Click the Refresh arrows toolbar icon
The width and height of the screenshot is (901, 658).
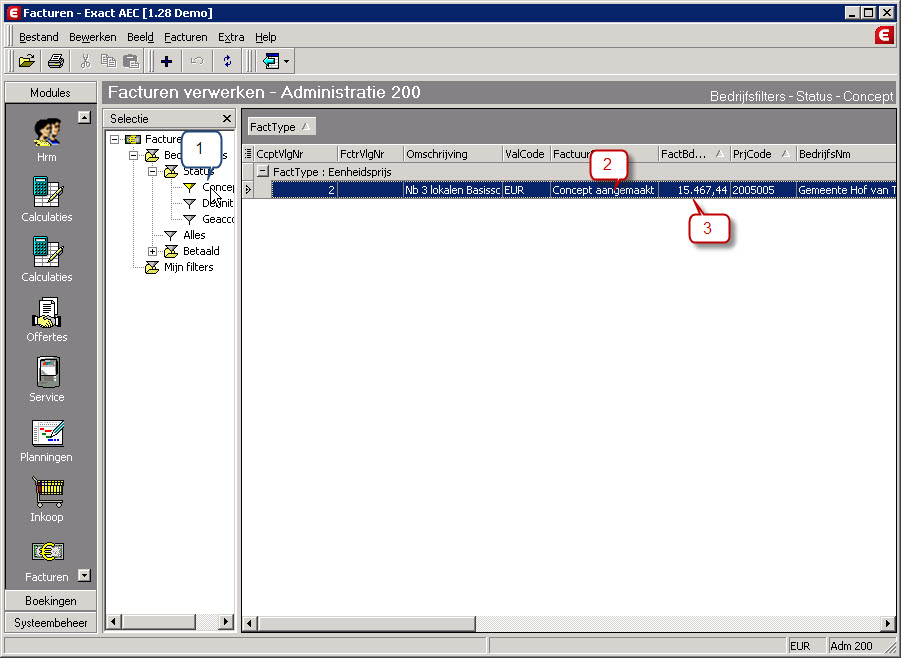[228, 61]
